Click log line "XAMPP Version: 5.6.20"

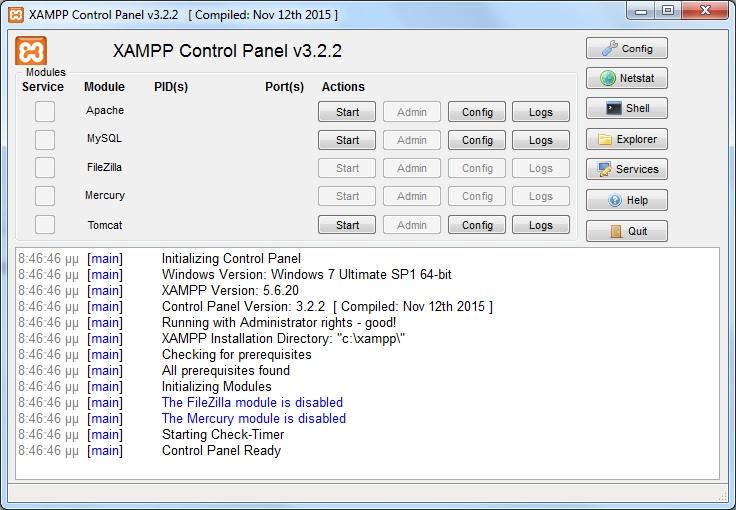pos(230,290)
